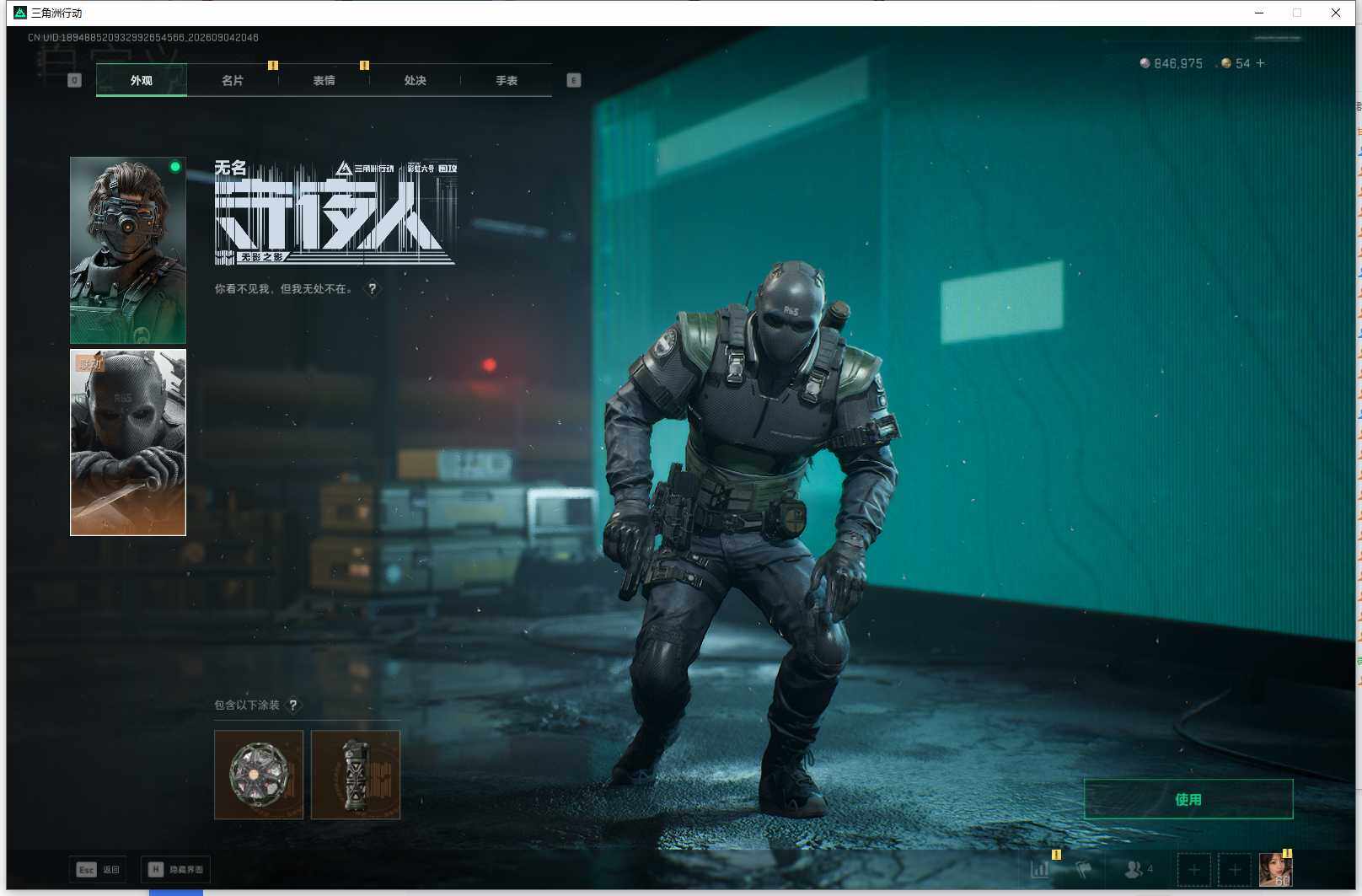Select the masked 联动 skin thumbnail
Image resolution: width=1362 pixels, height=896 pixels.
(x=128, y=443)
